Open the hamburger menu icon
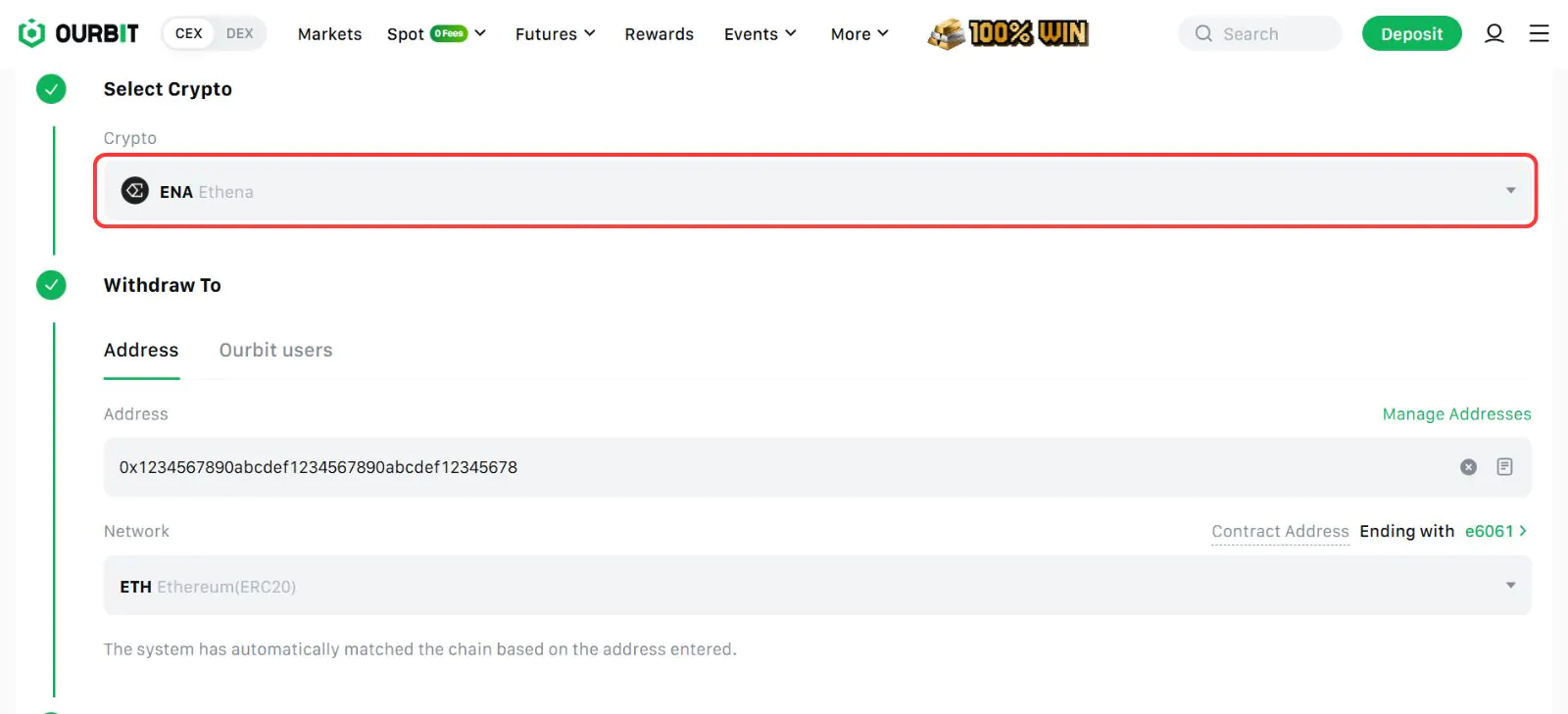The image size is (1568, 714). (x=1539, y=33)
